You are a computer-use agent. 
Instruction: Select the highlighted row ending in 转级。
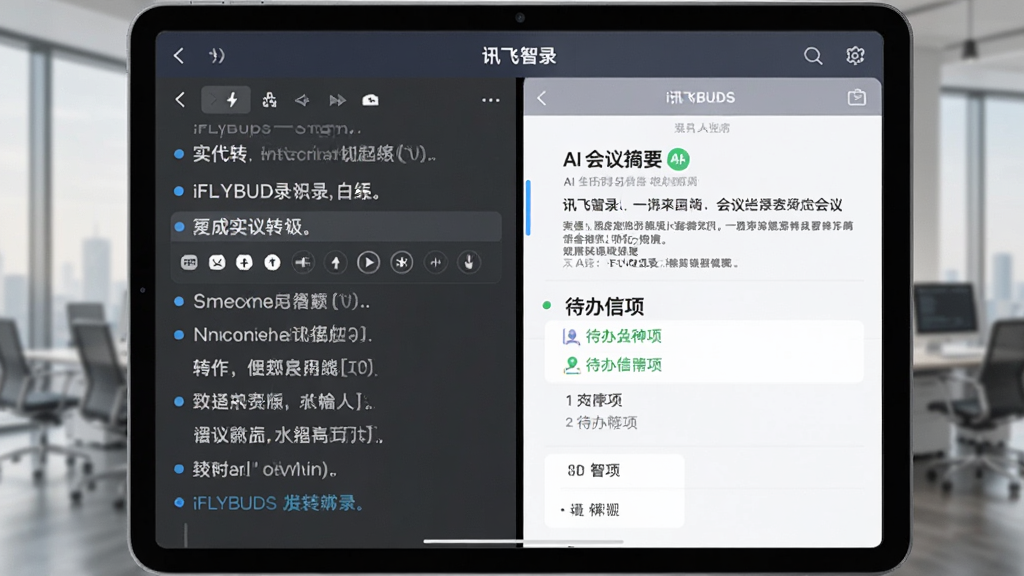point(336,227)
